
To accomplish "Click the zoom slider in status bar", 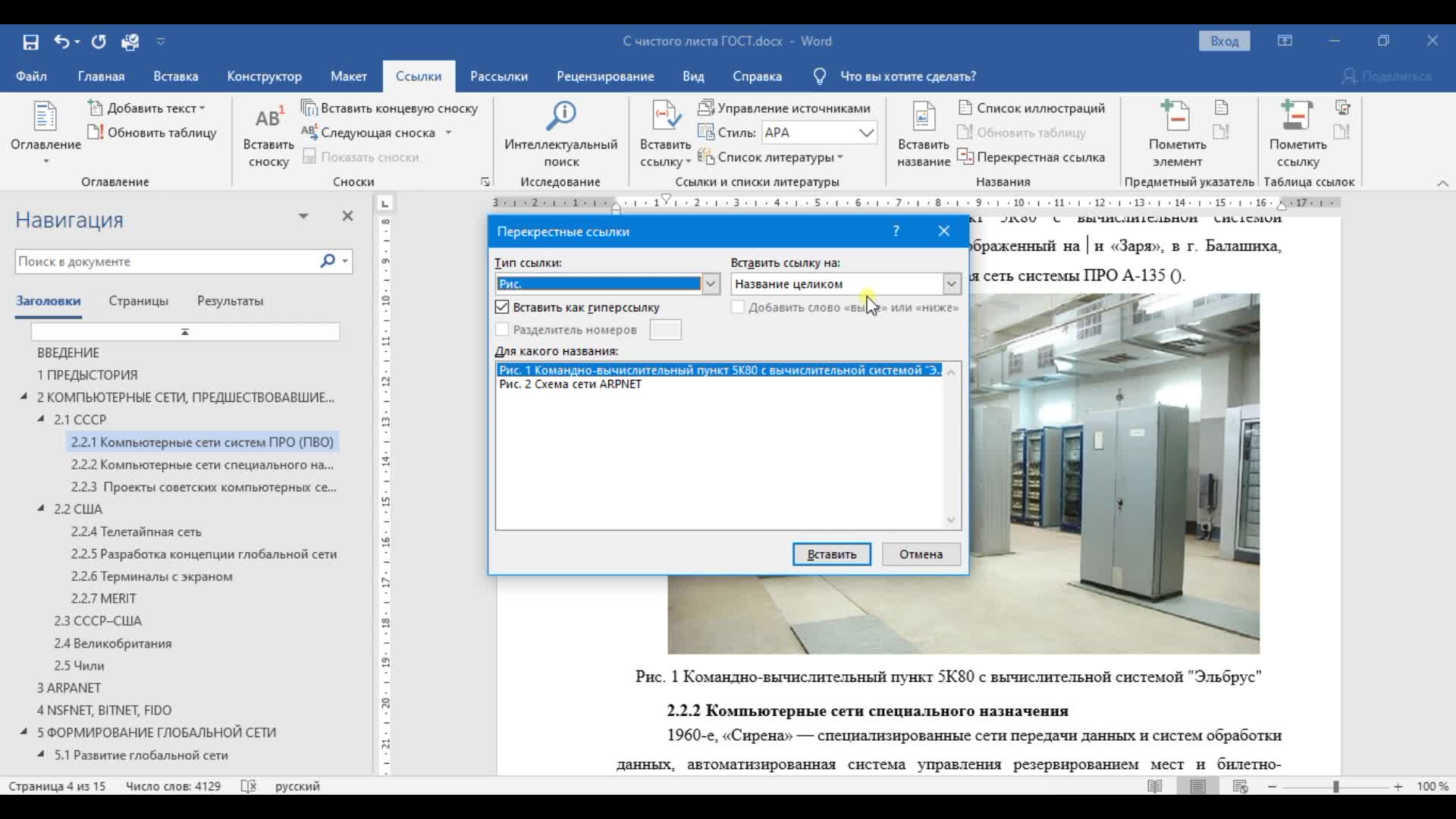I will pyautogui.click(x=1335, y=787).
